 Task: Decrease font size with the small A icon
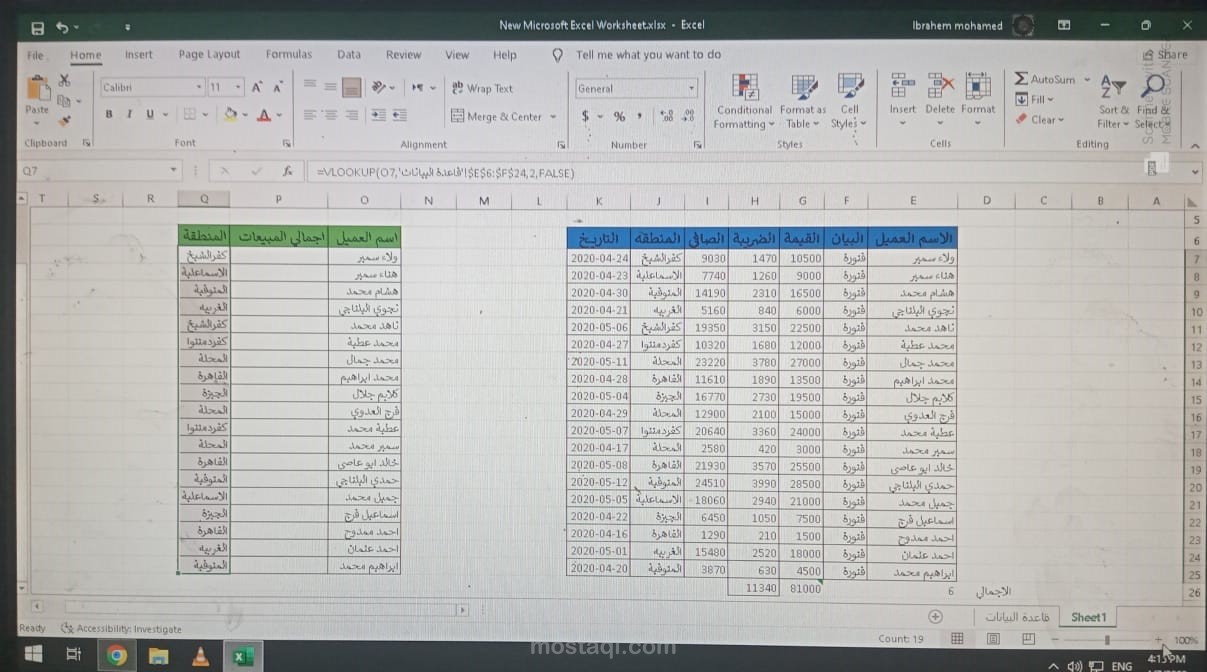pos(278,88)
